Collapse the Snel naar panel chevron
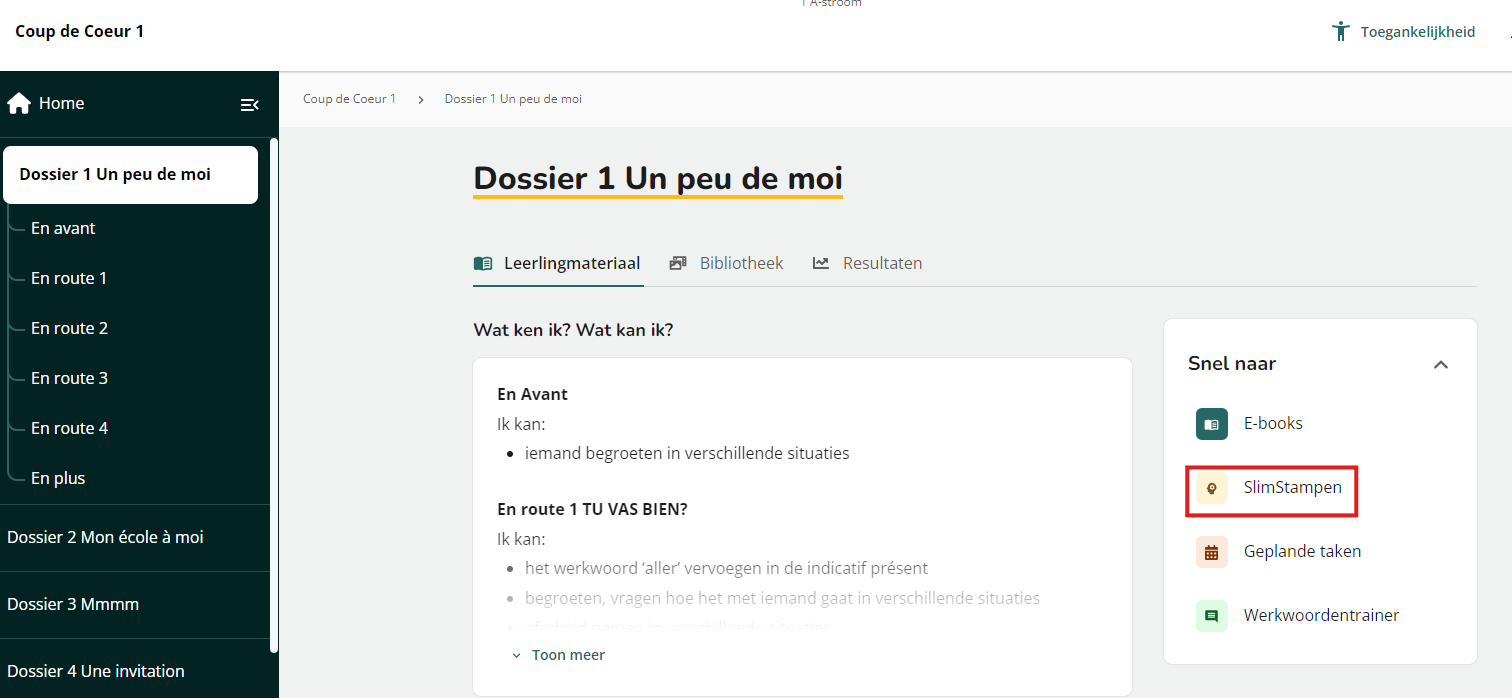 pyautogui.click(x=1441, y=364)
